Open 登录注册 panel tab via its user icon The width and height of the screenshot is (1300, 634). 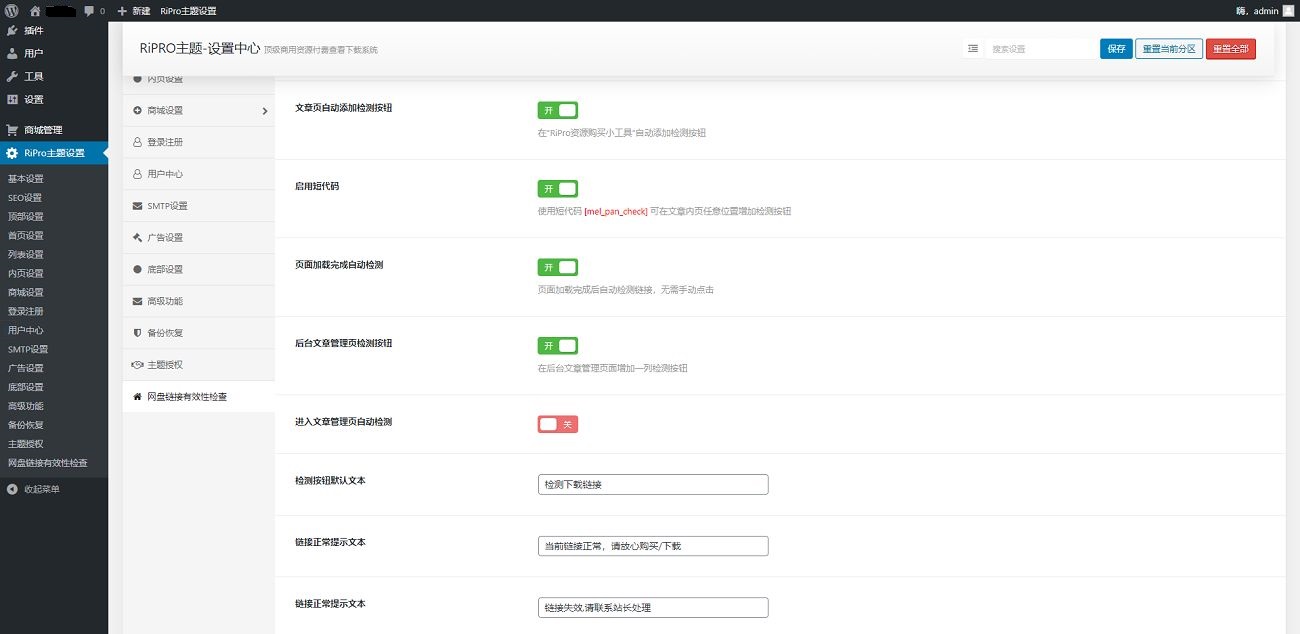pos(137,142)
